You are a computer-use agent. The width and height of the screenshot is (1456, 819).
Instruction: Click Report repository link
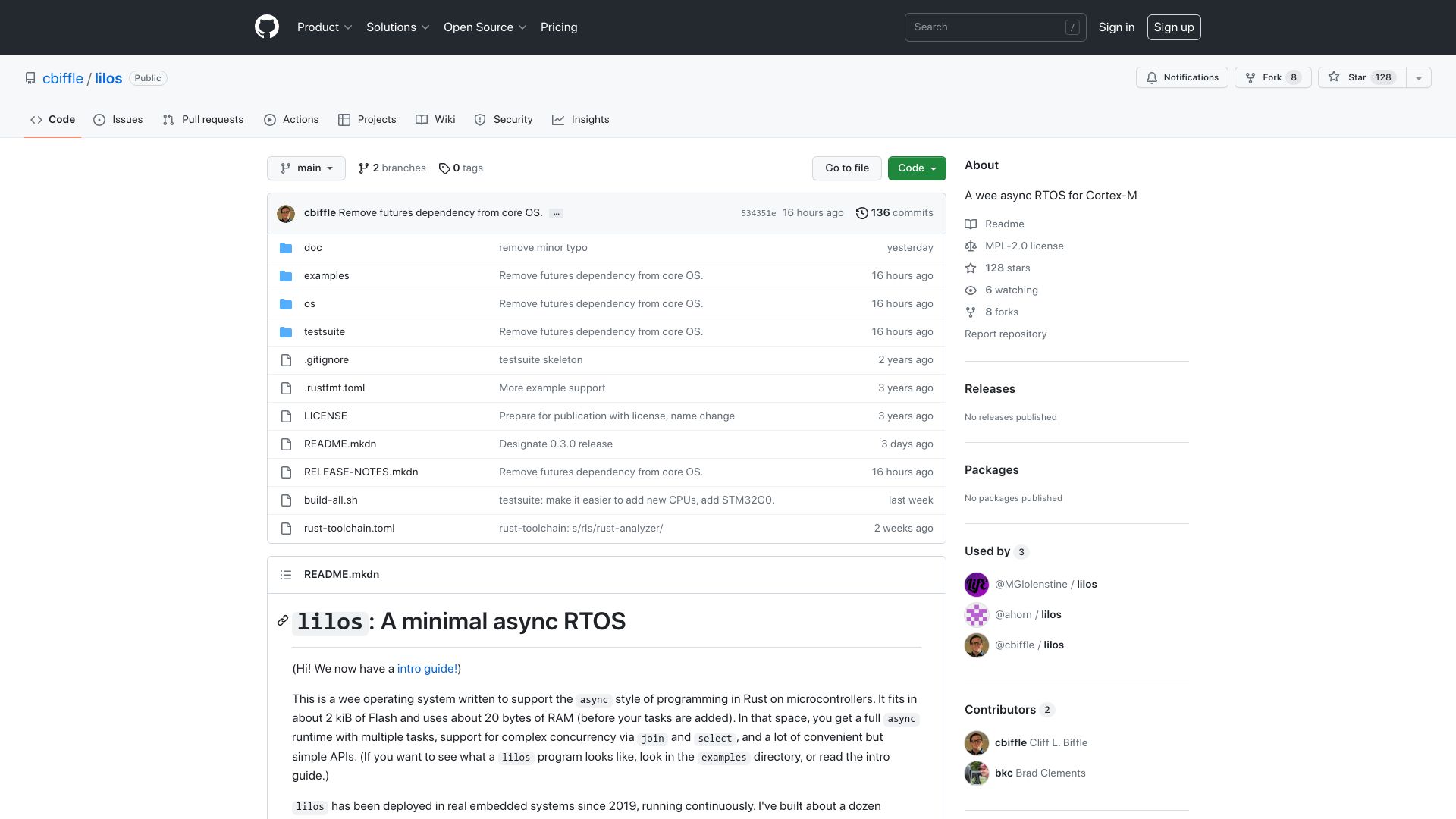coord(1006,334)
